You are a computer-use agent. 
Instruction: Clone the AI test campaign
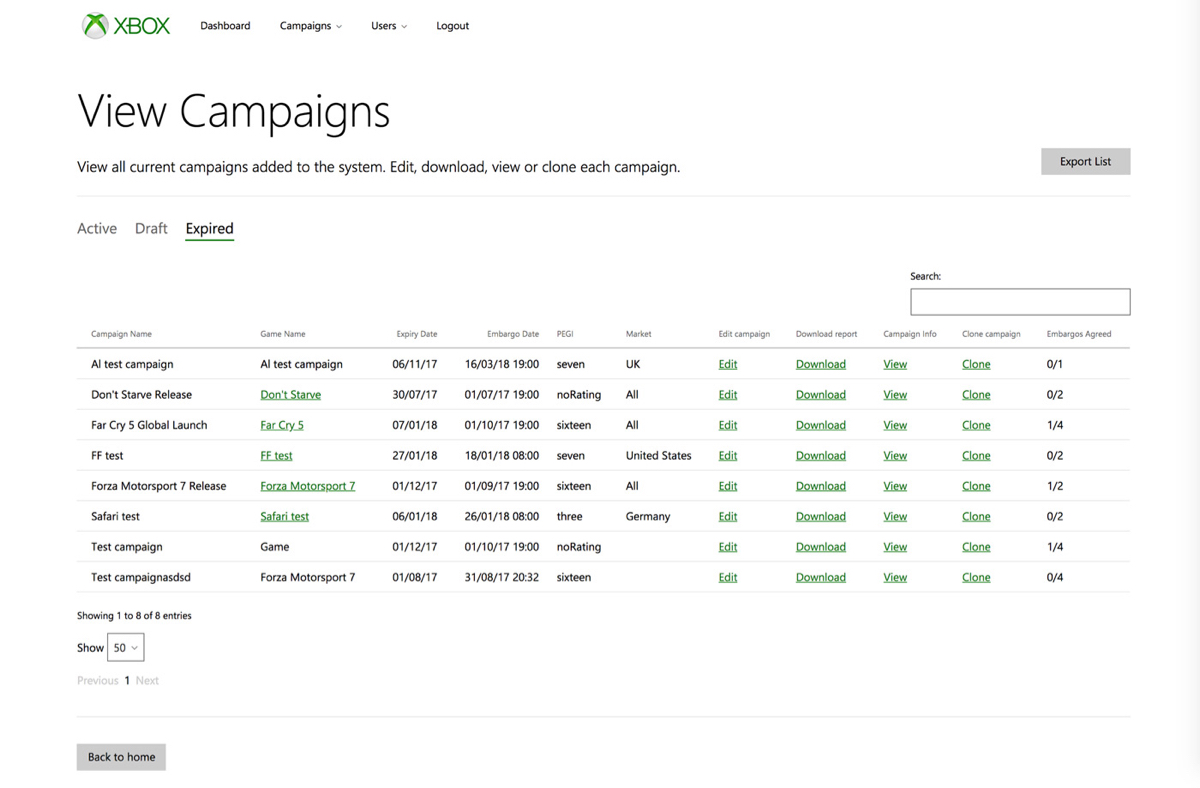click(975, 365)
